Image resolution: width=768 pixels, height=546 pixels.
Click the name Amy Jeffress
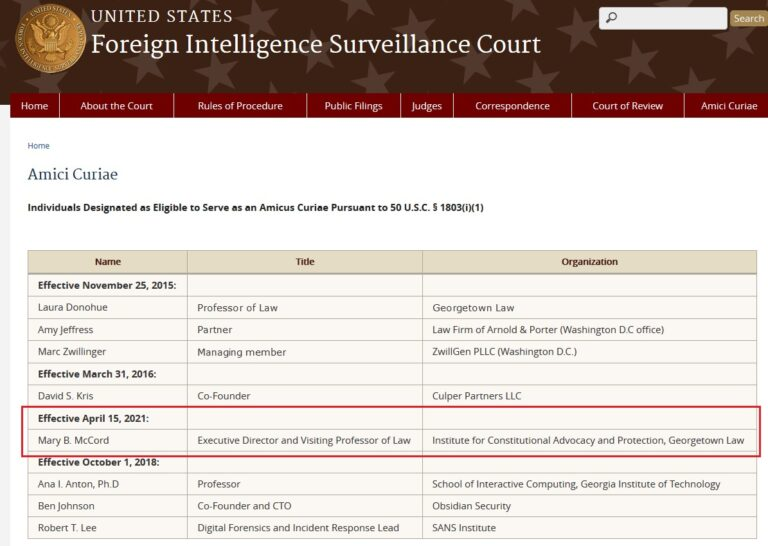[65, 330]
